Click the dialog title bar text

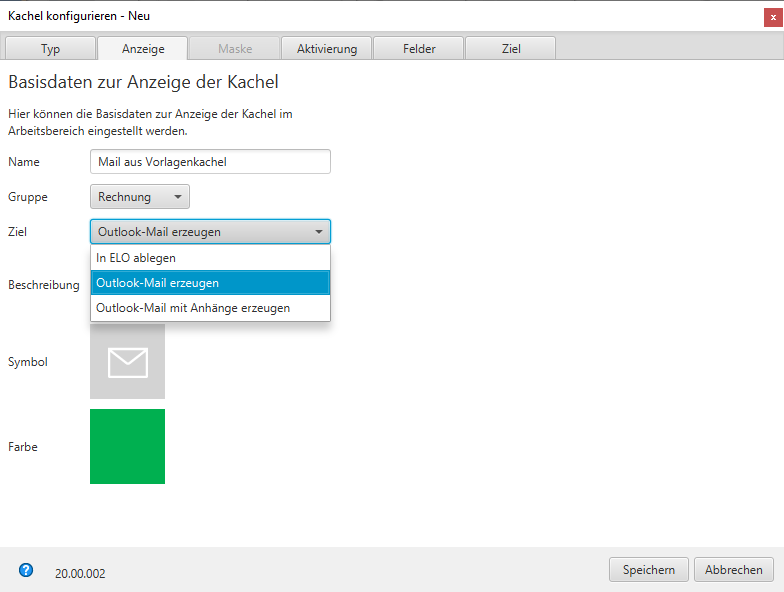pyautogui.click(x=79, y=16)
